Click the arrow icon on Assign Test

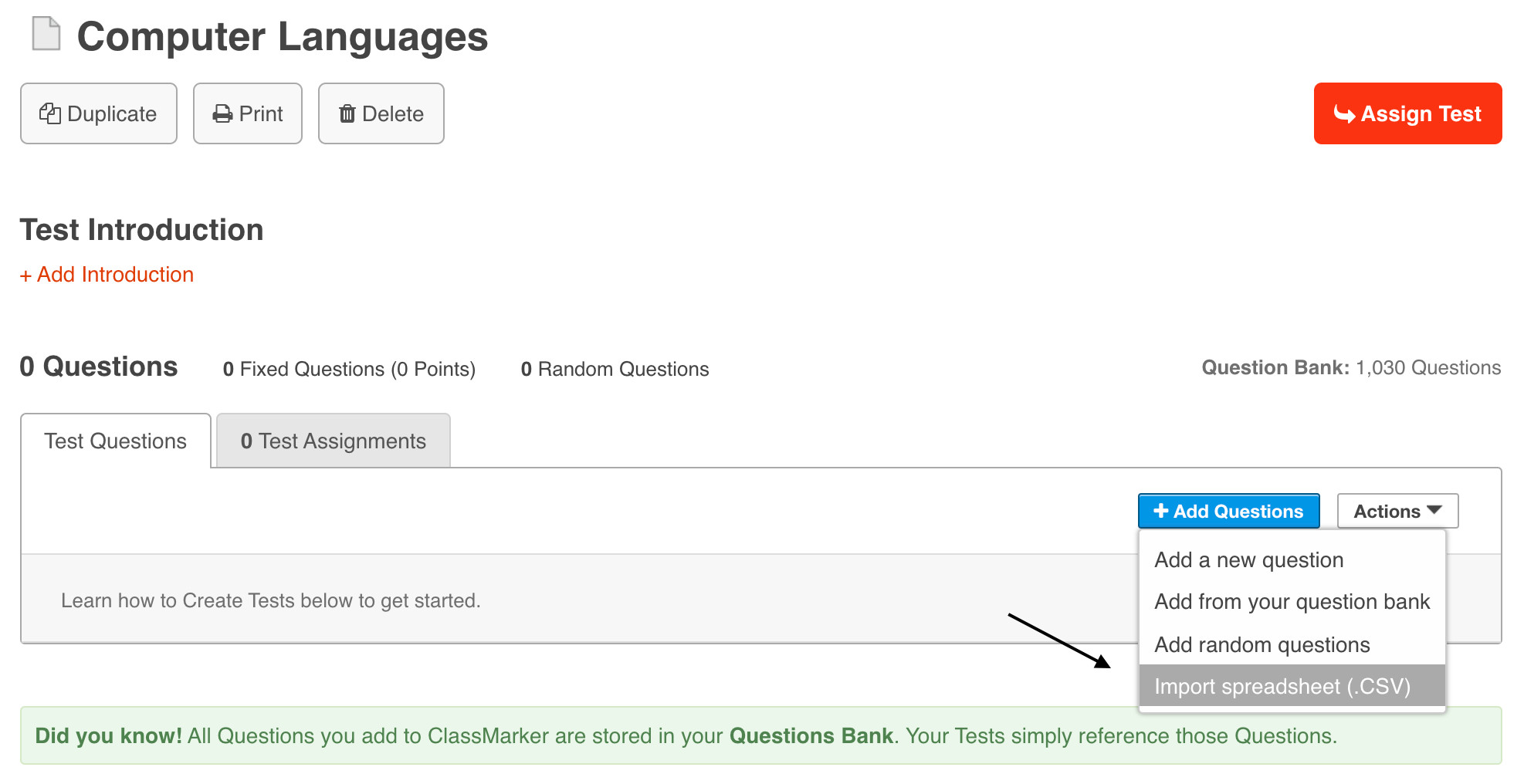pos(1344,114)
